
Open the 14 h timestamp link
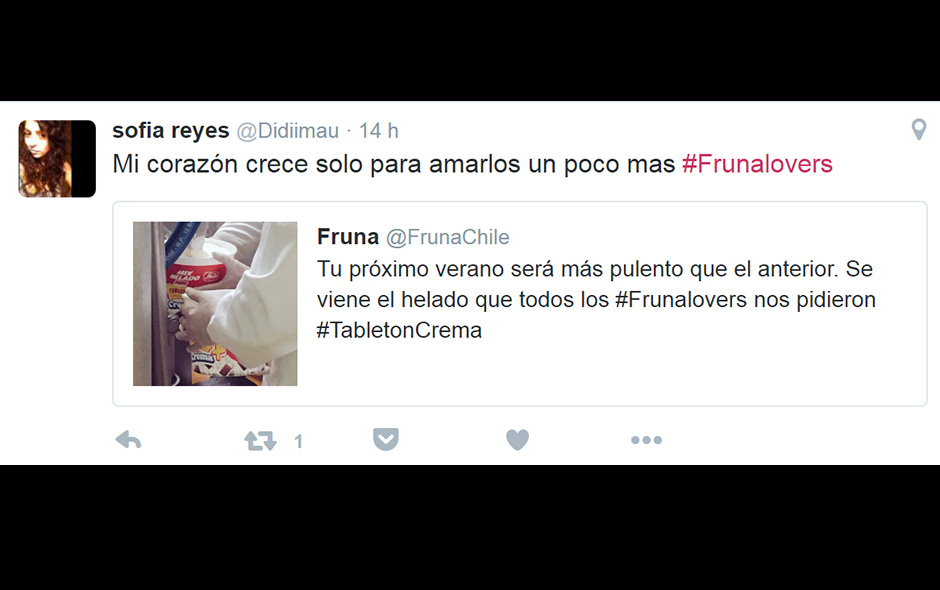(378, 131)
